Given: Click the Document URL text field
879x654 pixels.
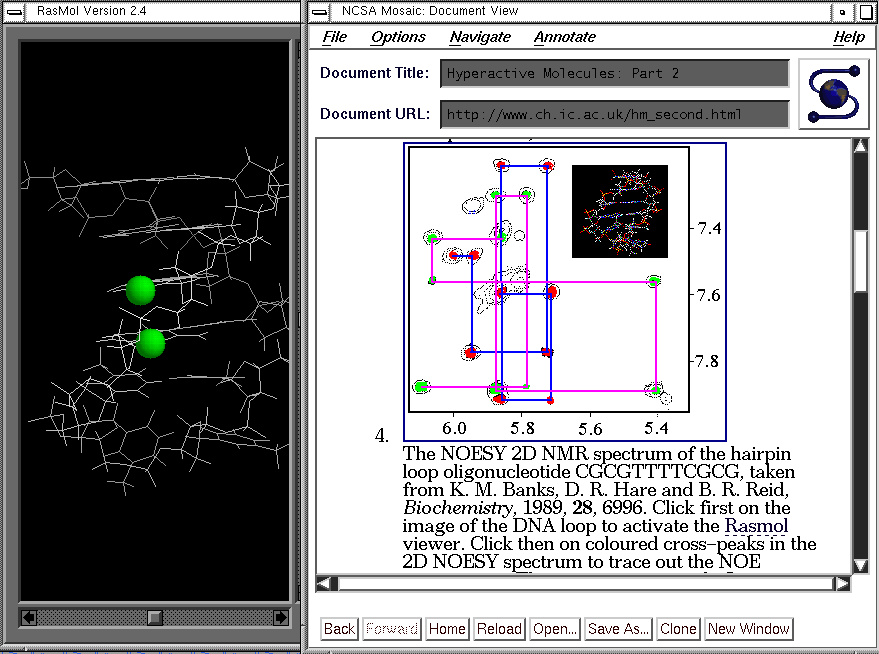Looking at the screenshot, I should pos(614,114).
